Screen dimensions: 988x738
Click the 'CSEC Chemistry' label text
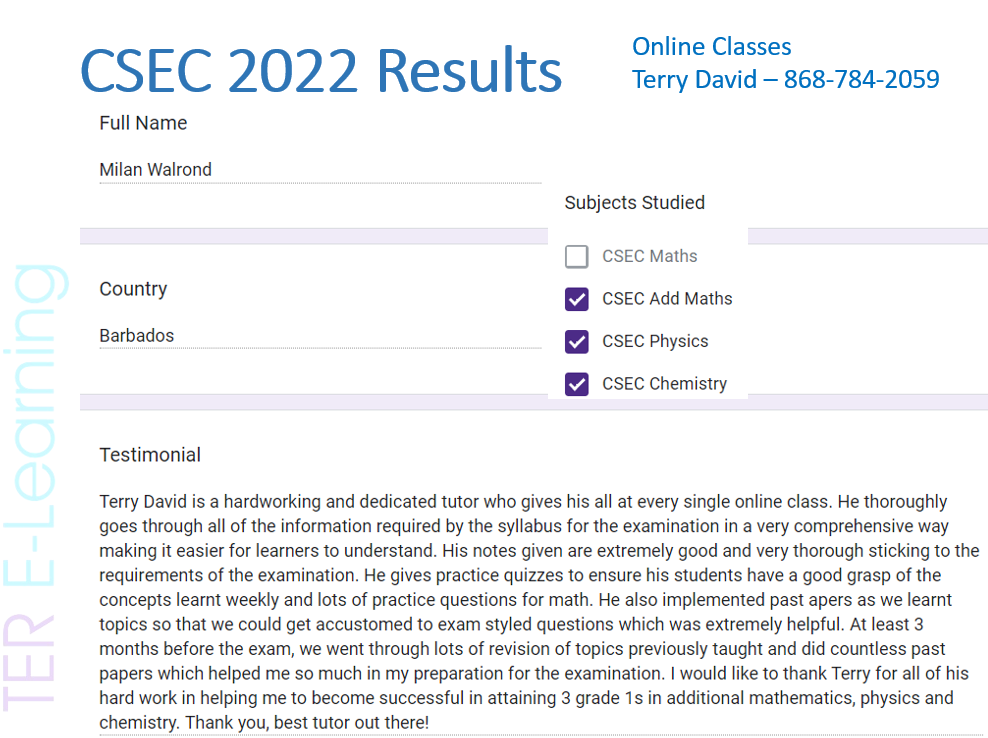664,384
